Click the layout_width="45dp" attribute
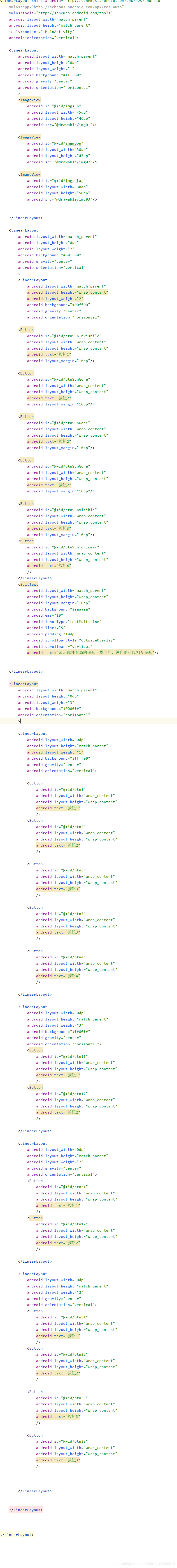Image resolution: width=177 pixels, height=1568 pixels. click(57, 112)
